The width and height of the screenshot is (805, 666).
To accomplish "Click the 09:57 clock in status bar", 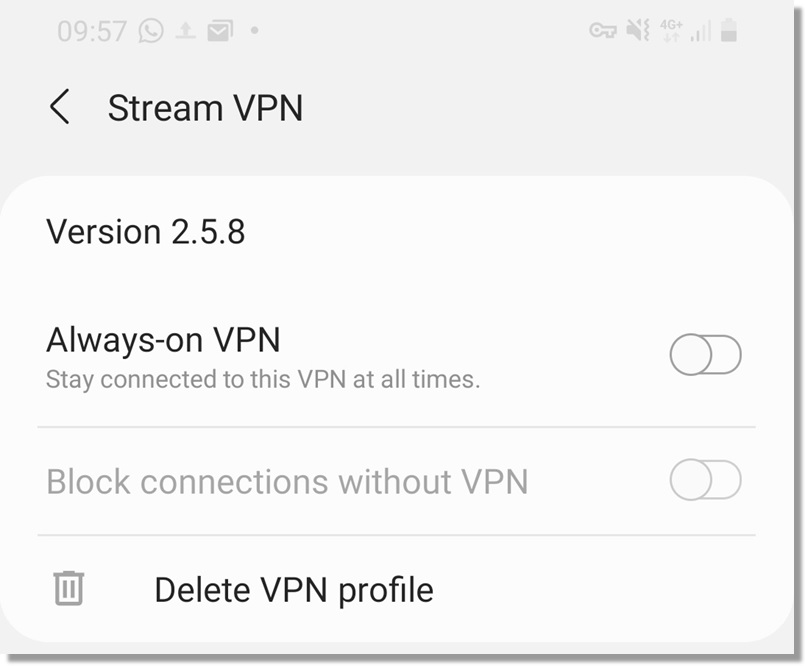I will coord(93,31).
